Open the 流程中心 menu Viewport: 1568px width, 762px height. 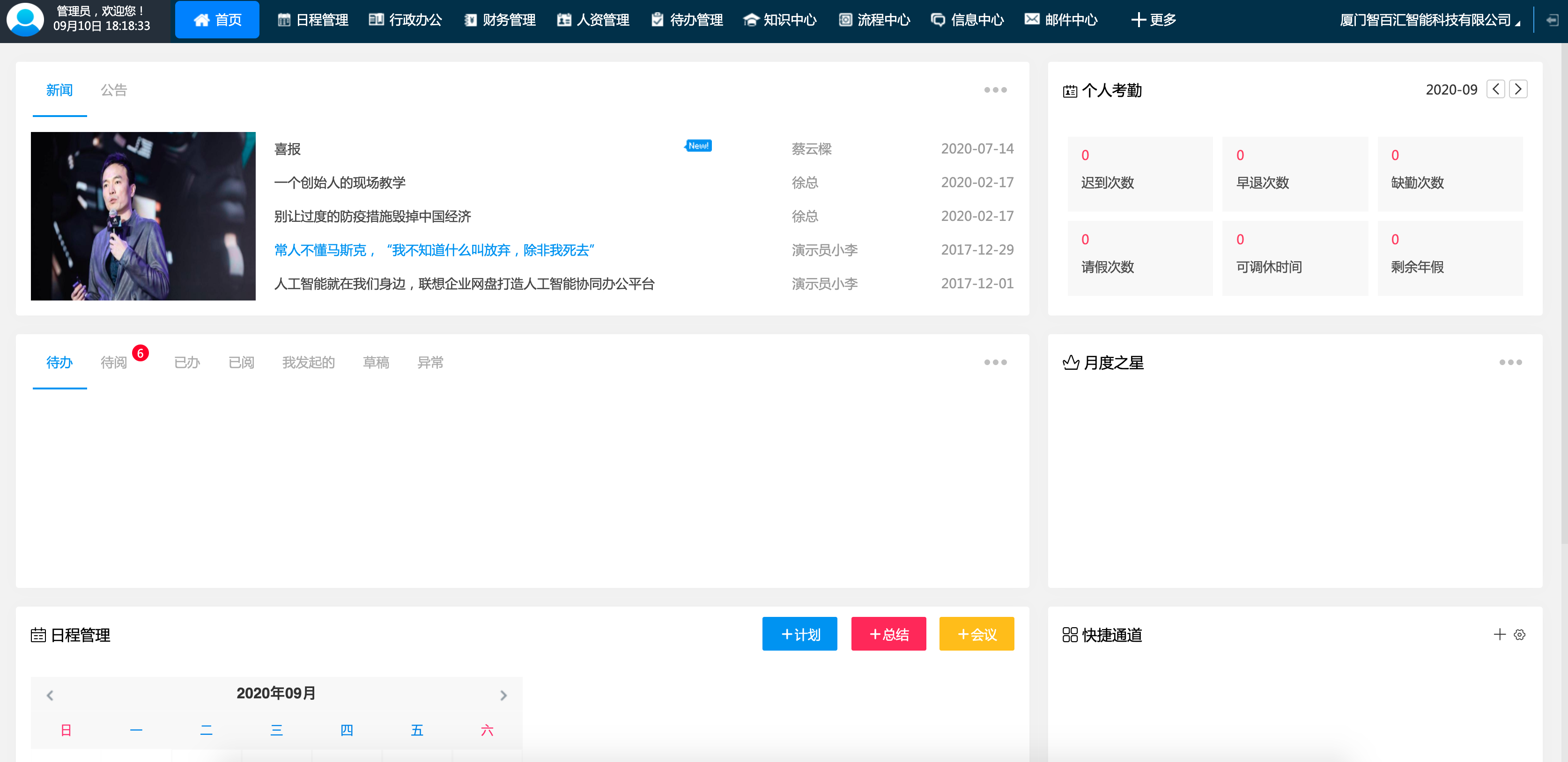(874, 20)
